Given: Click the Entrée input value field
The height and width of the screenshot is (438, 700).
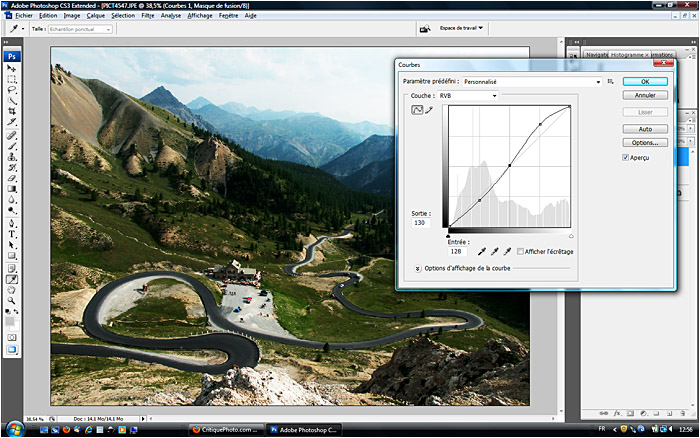Looking at the screenshot, I should coord(456,252).
